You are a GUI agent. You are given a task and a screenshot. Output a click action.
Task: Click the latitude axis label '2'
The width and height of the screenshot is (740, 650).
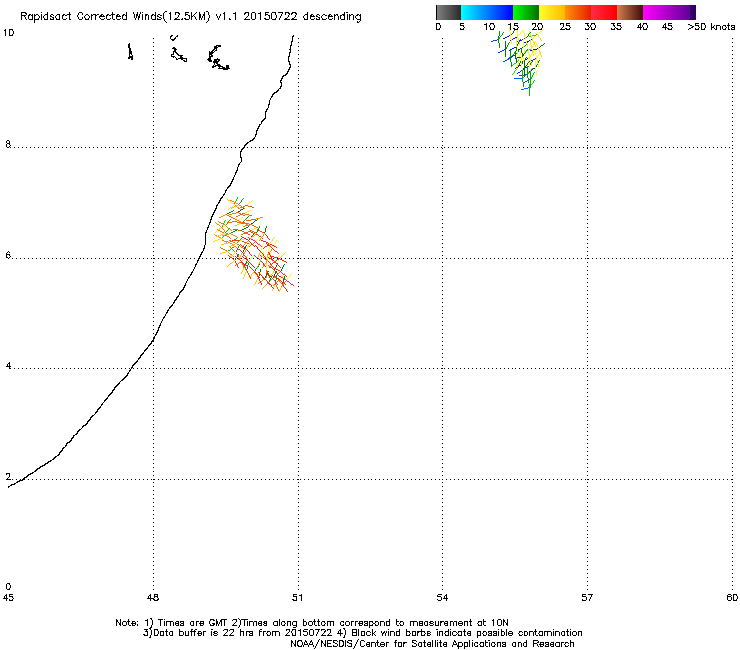pos(8,477)
